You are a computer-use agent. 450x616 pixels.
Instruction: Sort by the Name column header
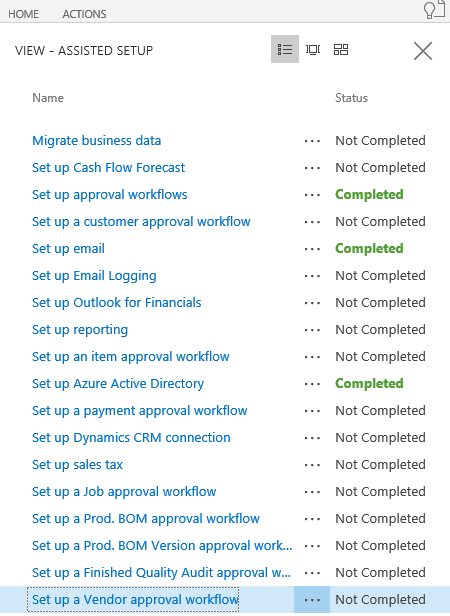[x=48, y=98]
